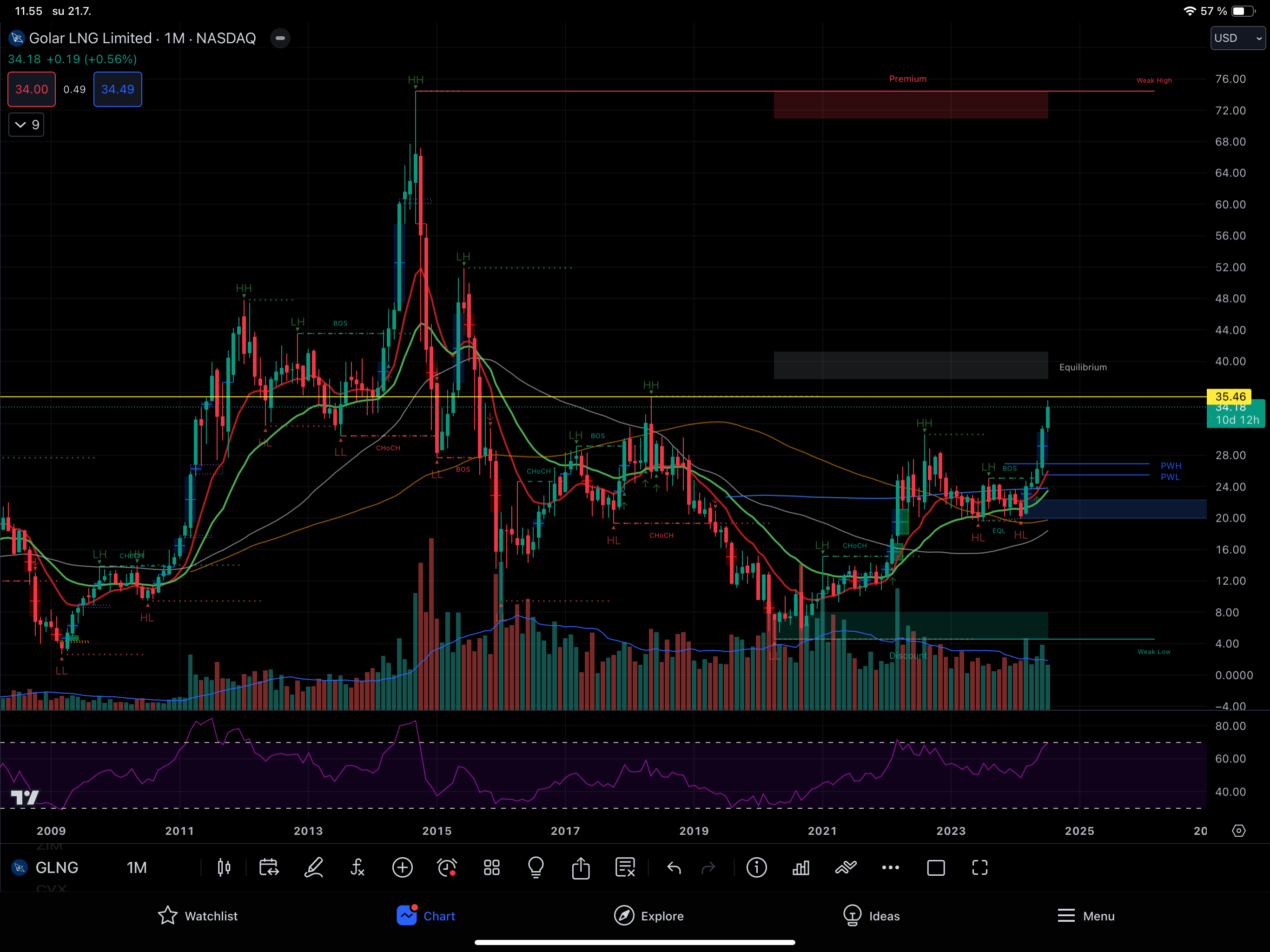The height and width of the screenshot is (952, 1270).
Task: Open the layout grid templates icon
Action: (491, 867)
